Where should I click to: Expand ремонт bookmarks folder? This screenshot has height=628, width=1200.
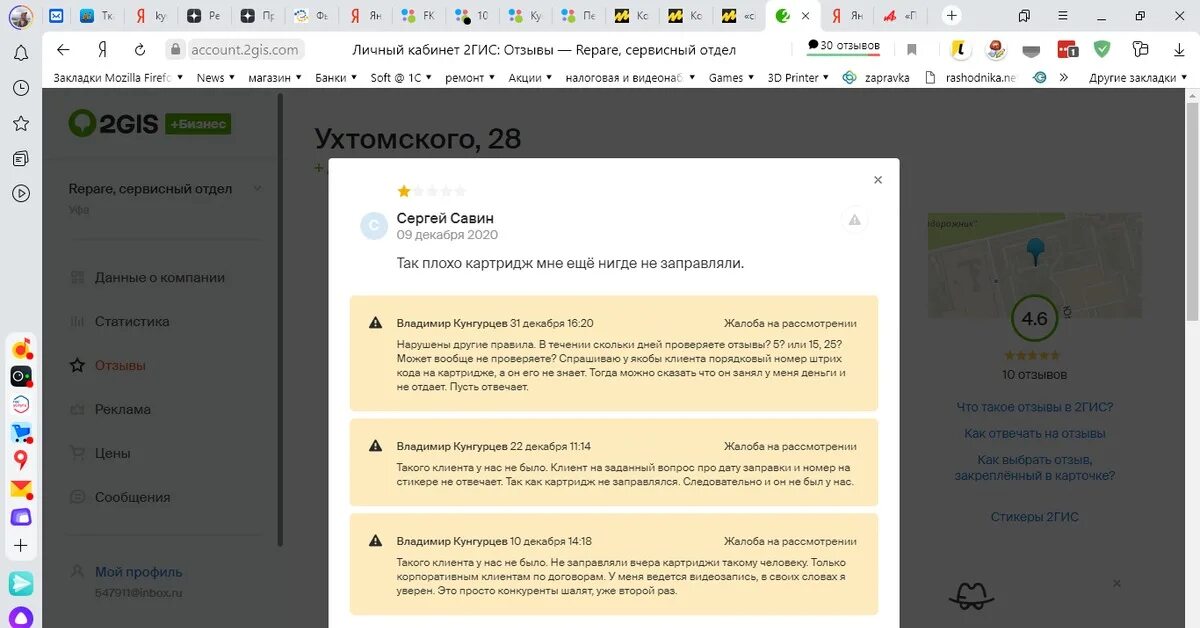[470, 77]
